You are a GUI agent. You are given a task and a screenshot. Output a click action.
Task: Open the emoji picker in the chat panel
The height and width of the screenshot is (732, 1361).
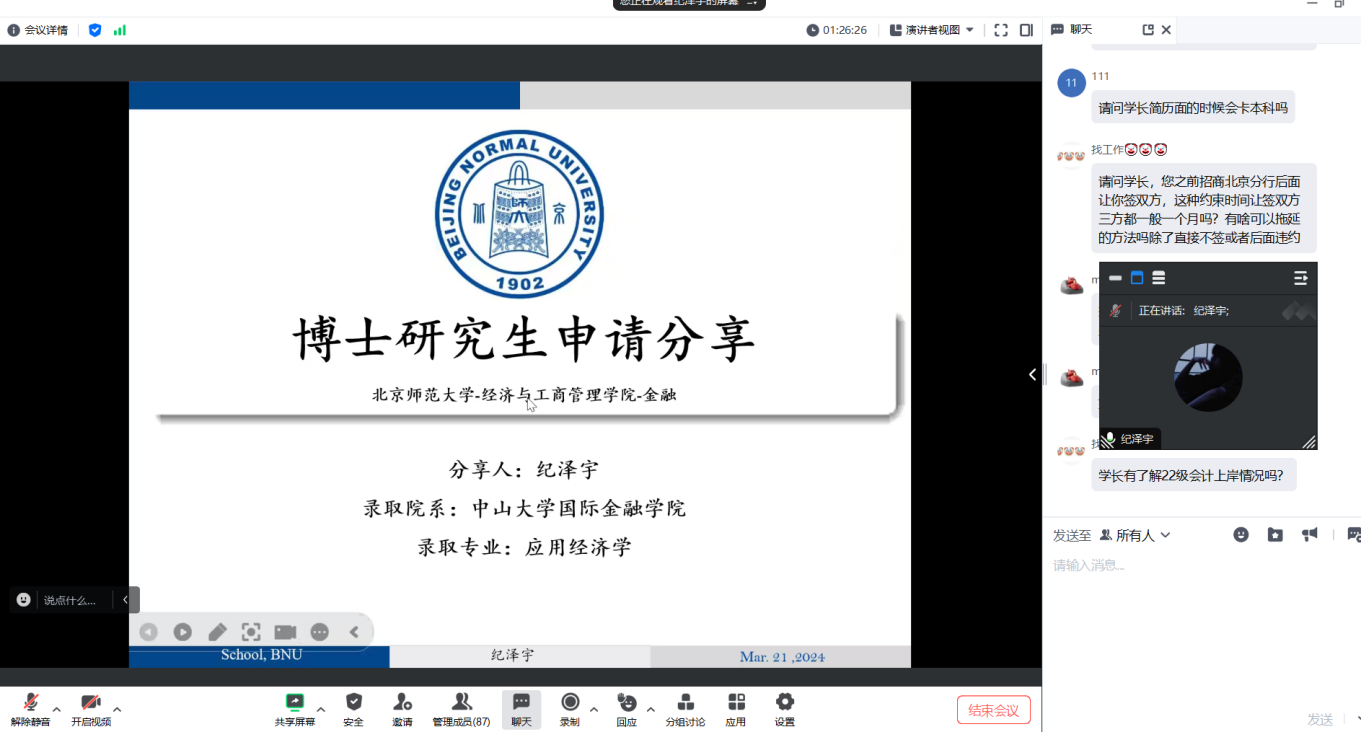coord(1241,535)
